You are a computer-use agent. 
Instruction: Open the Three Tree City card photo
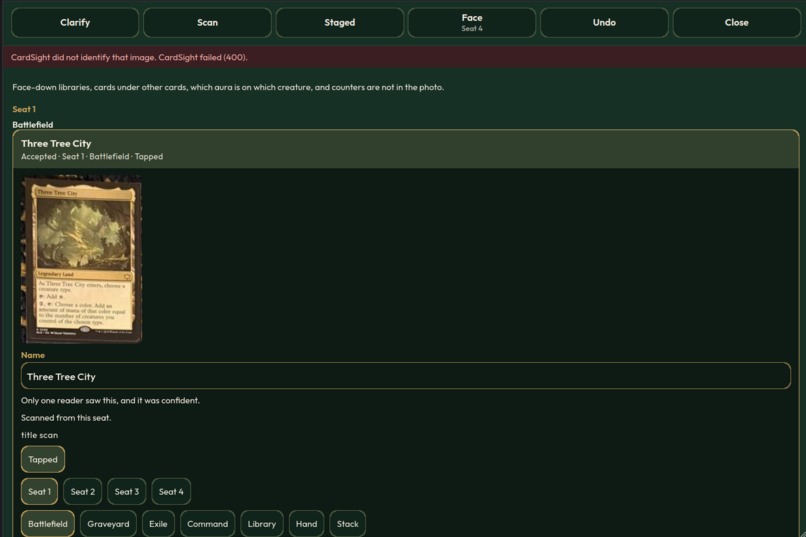pyautogui.click(x=81, y=260)
